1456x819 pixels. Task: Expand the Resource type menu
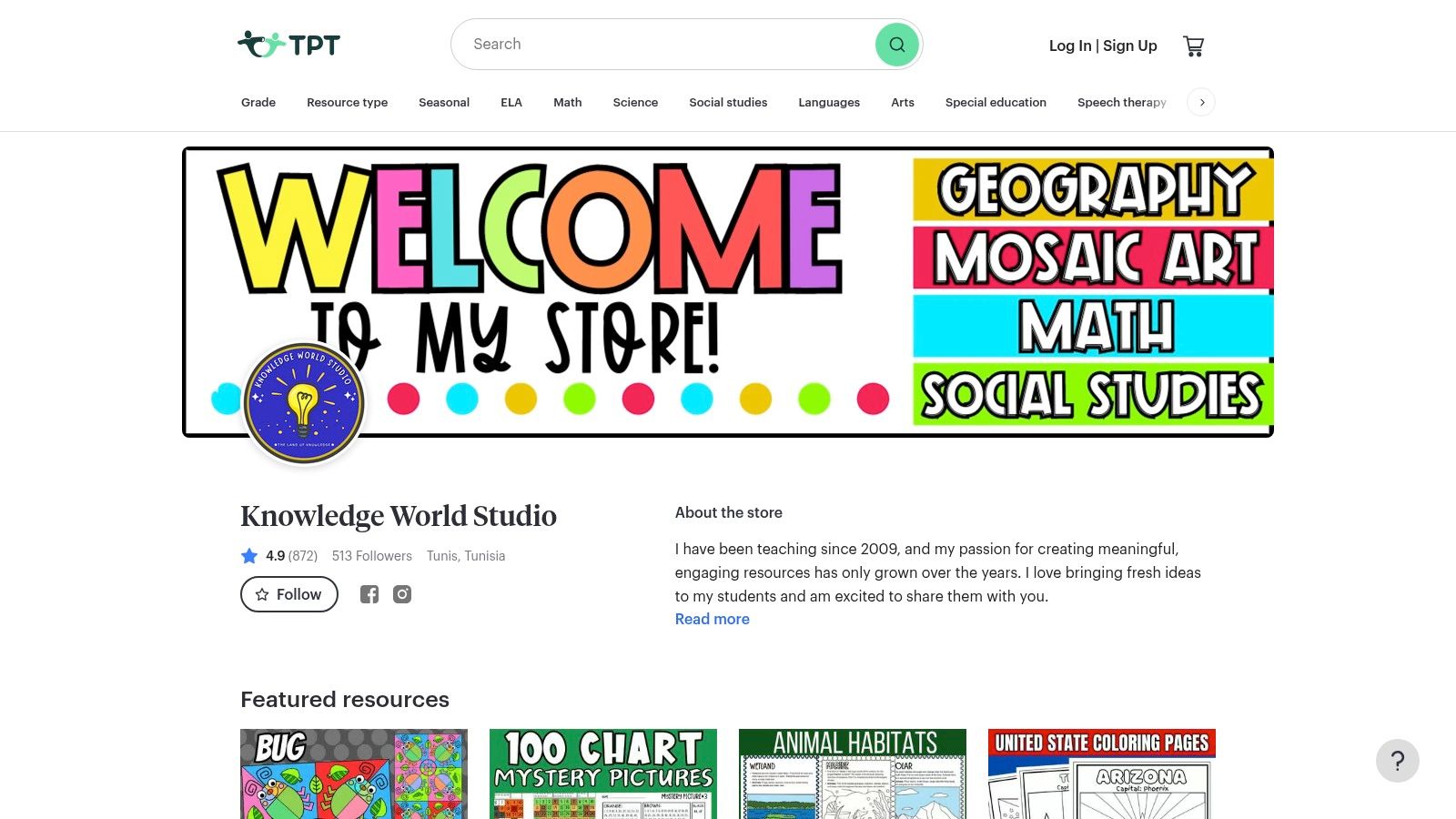tap(347, 102)
